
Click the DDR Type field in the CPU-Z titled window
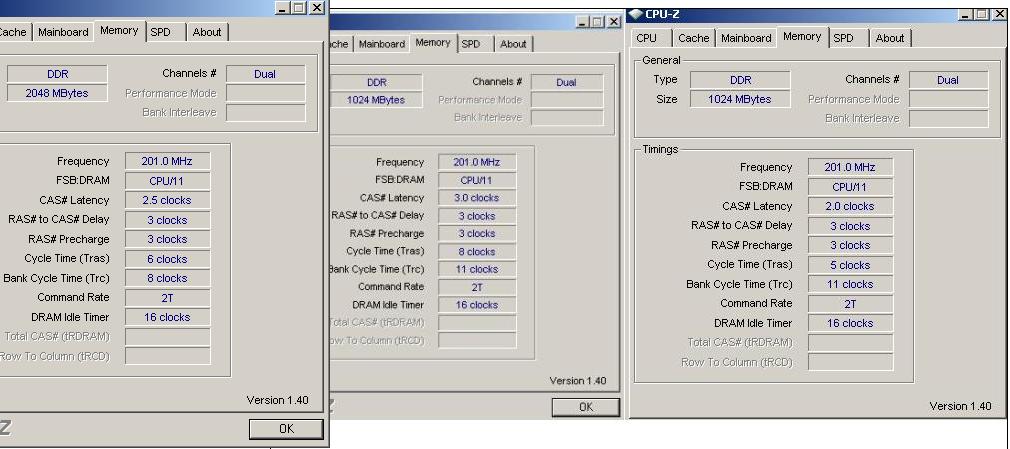[x=739, y=80]
